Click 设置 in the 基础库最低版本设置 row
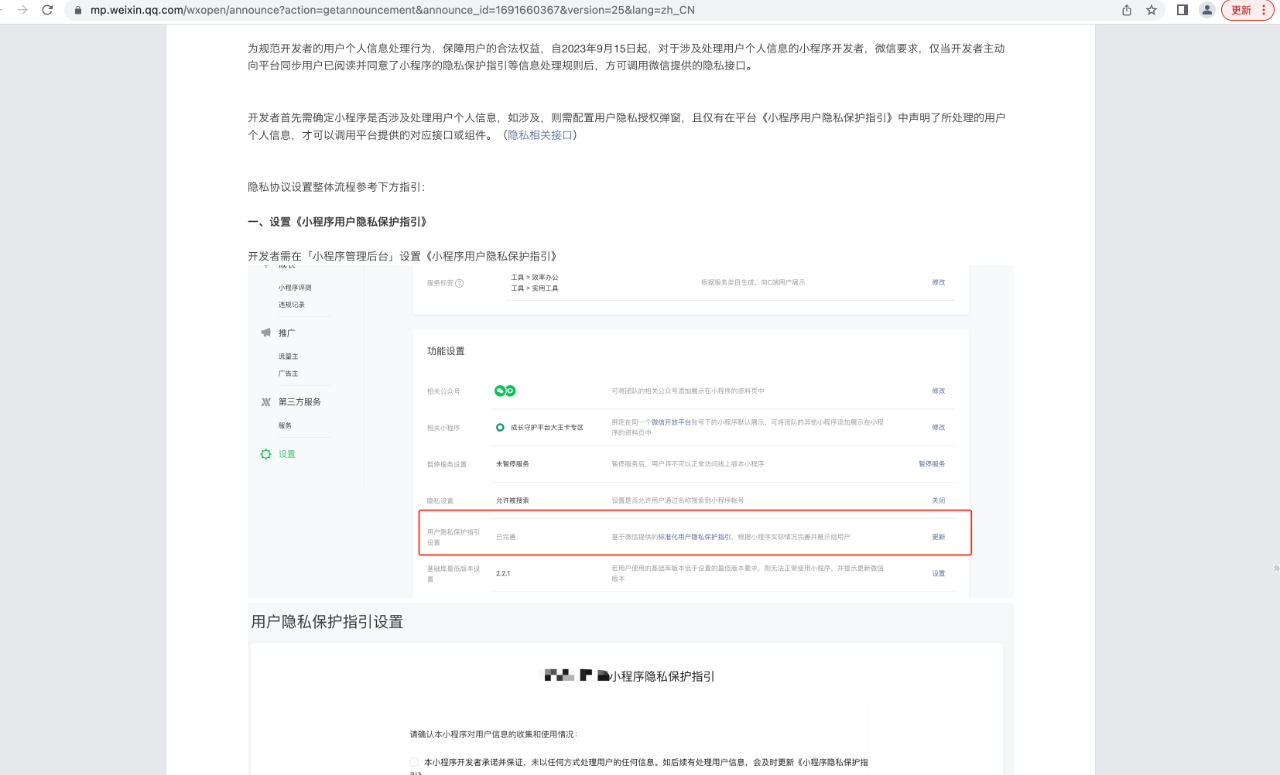This screenshot has width=1280, height=775. (938, 573)
